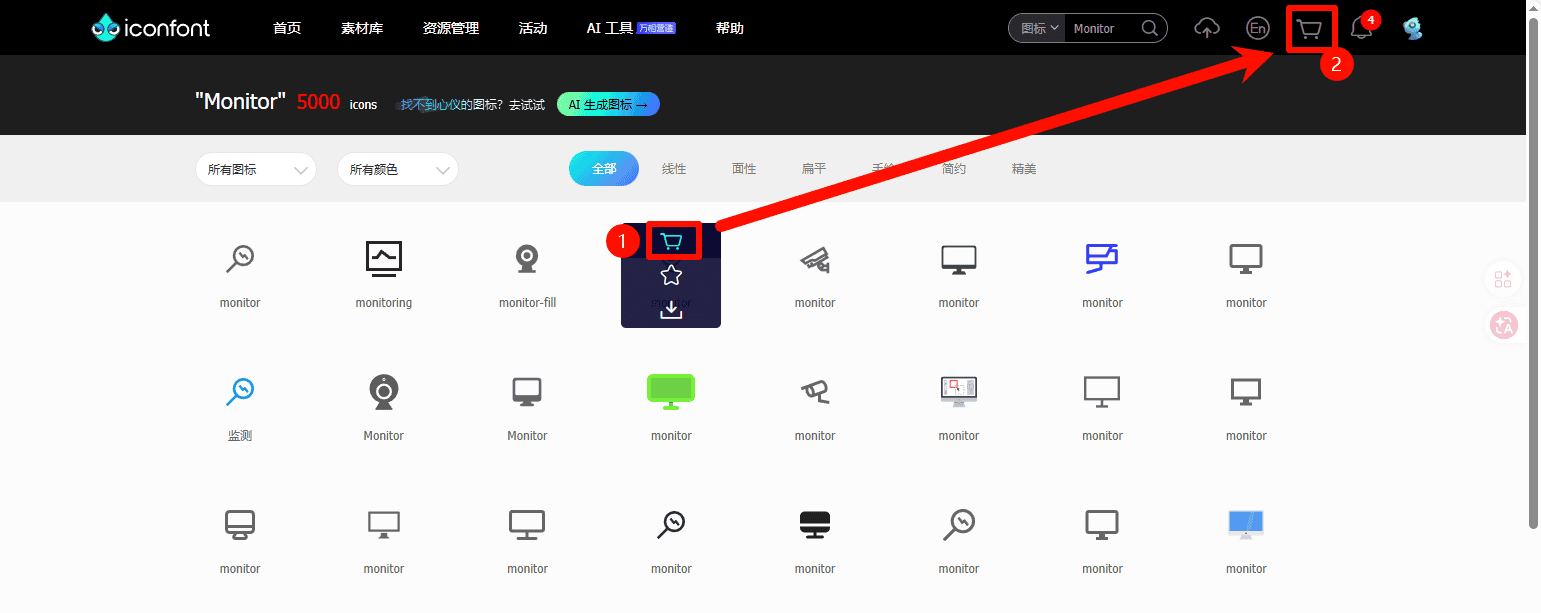Download the hovered monitor icon

[x=671, y=310]
